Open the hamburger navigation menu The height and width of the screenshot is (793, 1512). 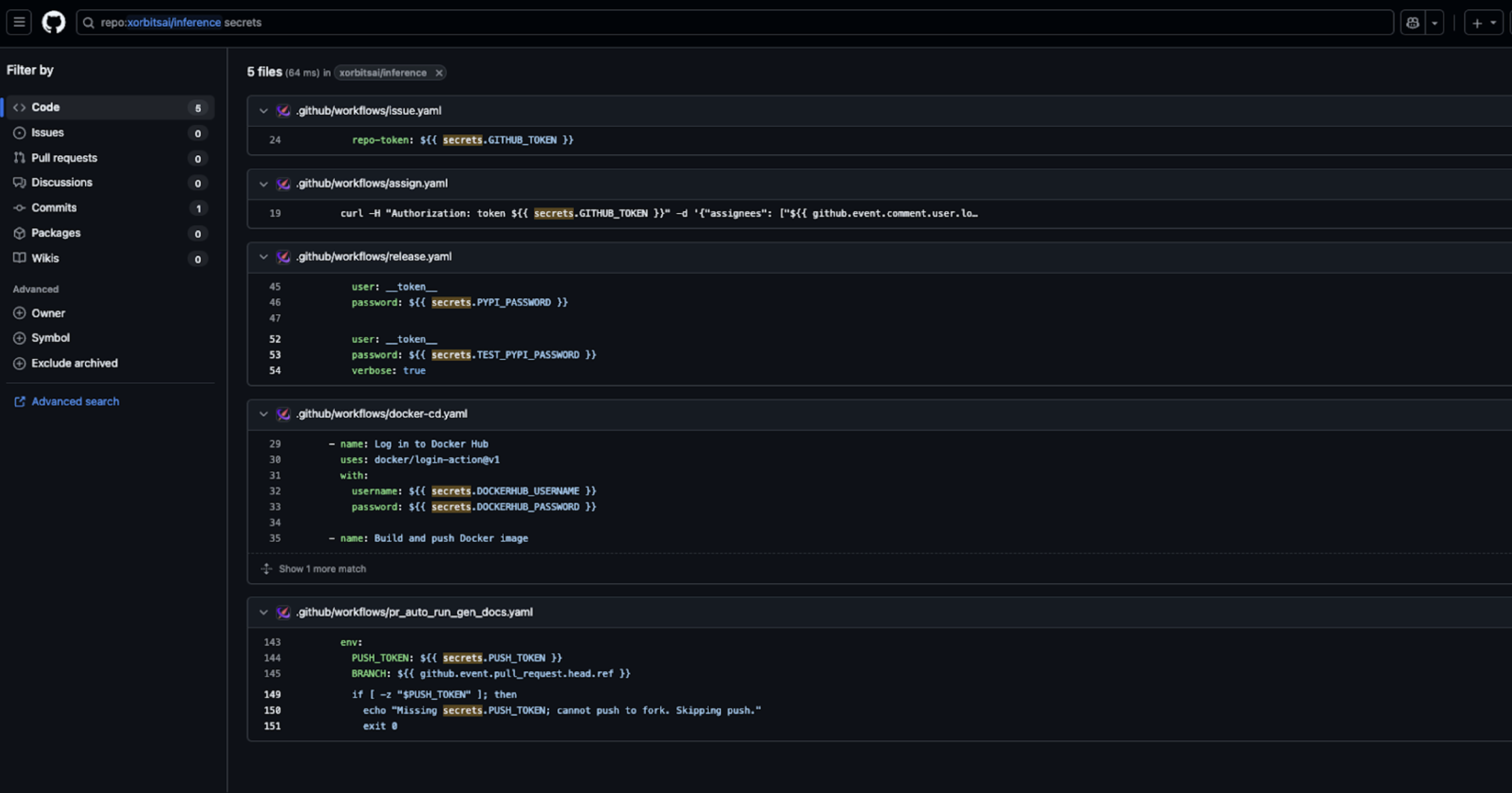point(19,22)
